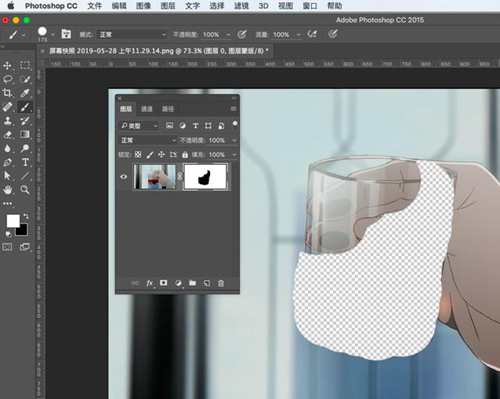
Task: Click the delete layer trash icon
Action: [221, 283]
